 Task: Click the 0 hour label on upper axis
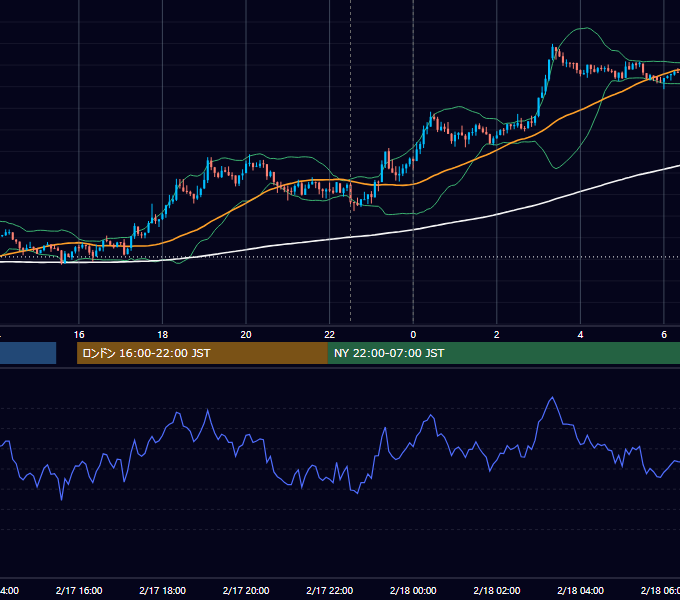point(413,335)
